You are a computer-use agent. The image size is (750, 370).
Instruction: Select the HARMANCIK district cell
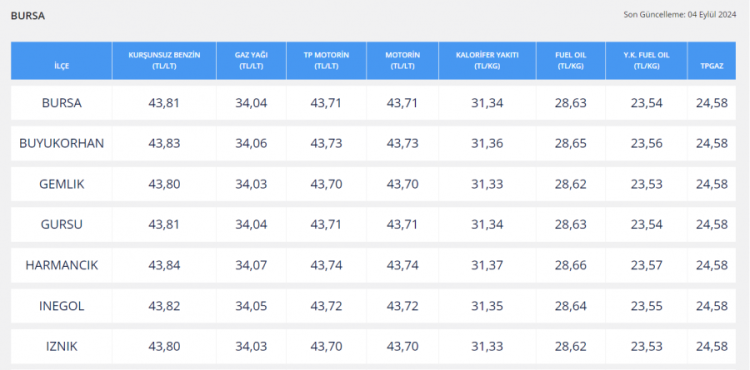click(62, 265)
